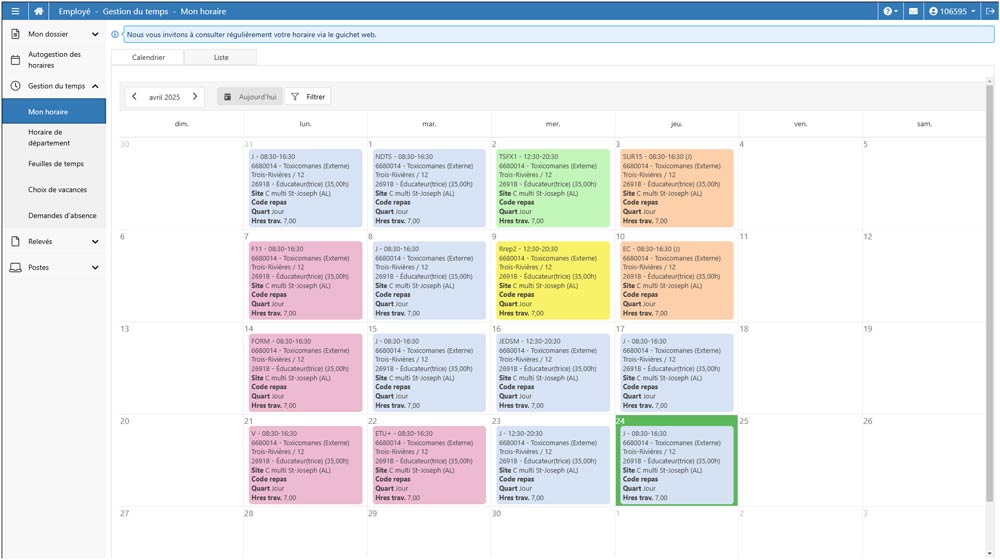The image size is (1000, 560).
Task: Click the logout icon in top bar
Action: click(x=990, y=11)
